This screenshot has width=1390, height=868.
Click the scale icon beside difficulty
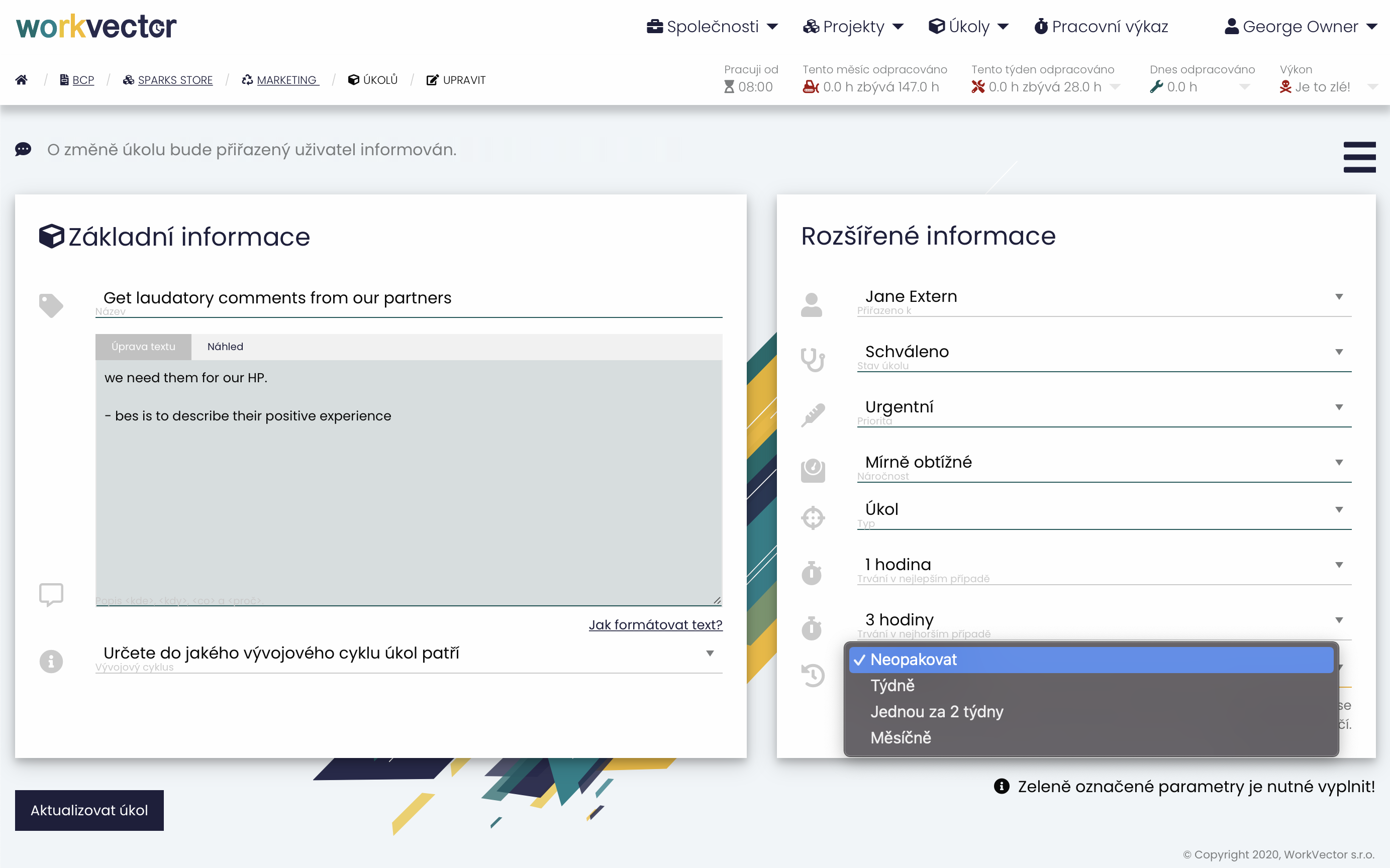(813, 470)
